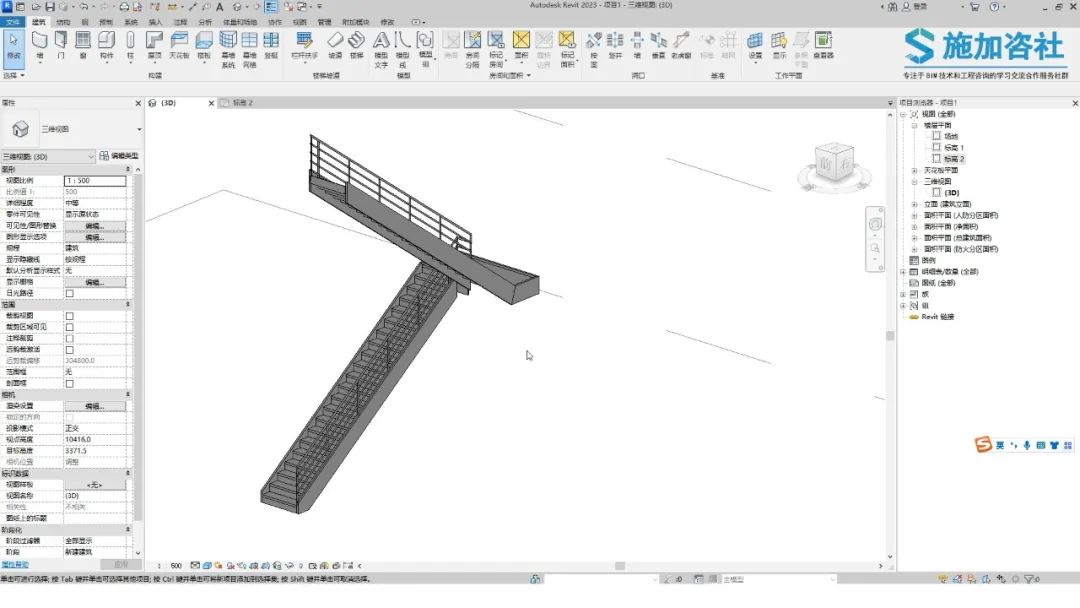This screenshot has width=1080, height=608.
Task: Toggle the Crop View (裁剪视图) checkbox
Action: point(70,316)
